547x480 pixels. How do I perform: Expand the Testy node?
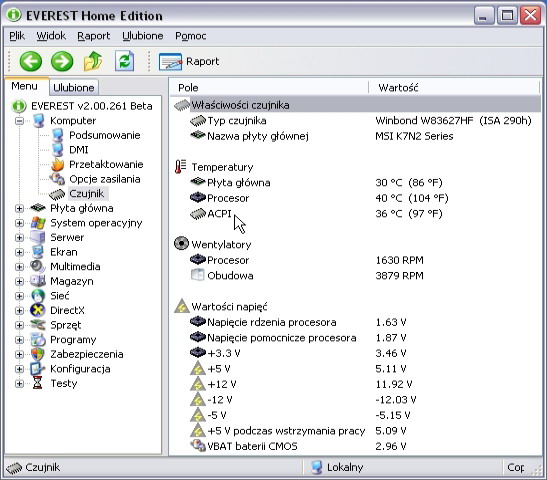point(20,384)
